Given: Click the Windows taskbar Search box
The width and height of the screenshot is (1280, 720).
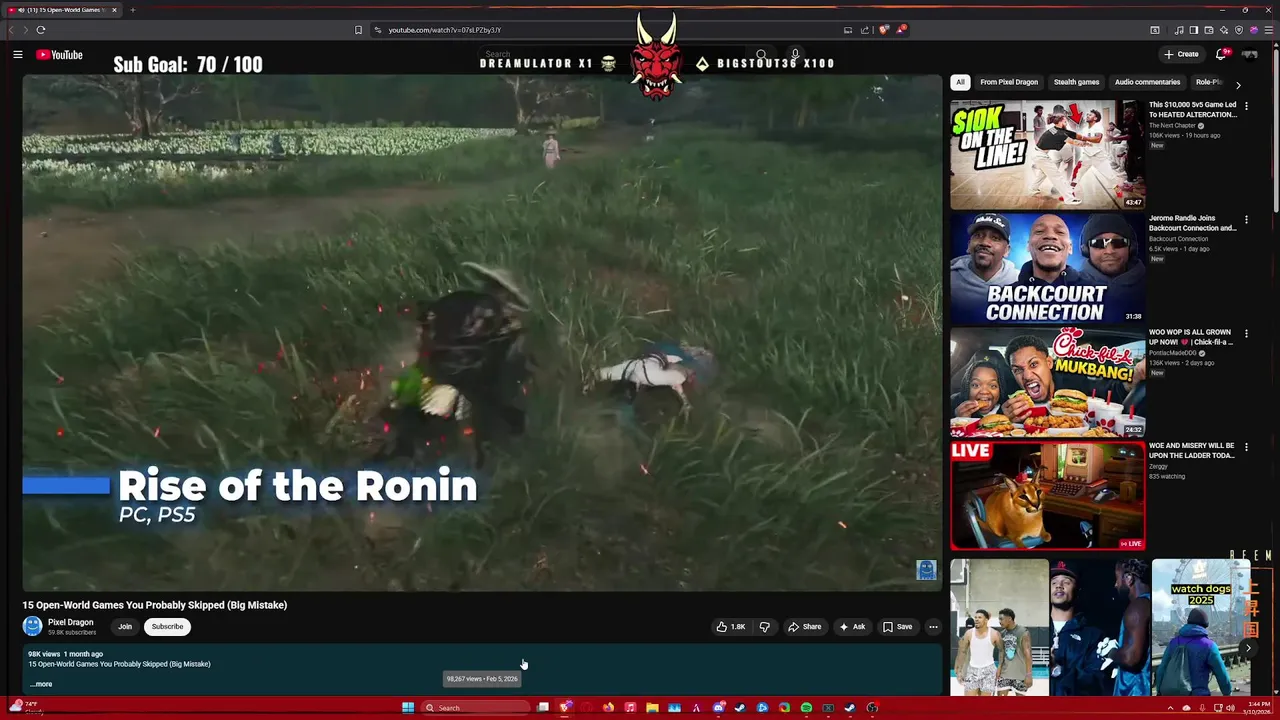Looking at the screenshot, I should click(x=475, y=708).
